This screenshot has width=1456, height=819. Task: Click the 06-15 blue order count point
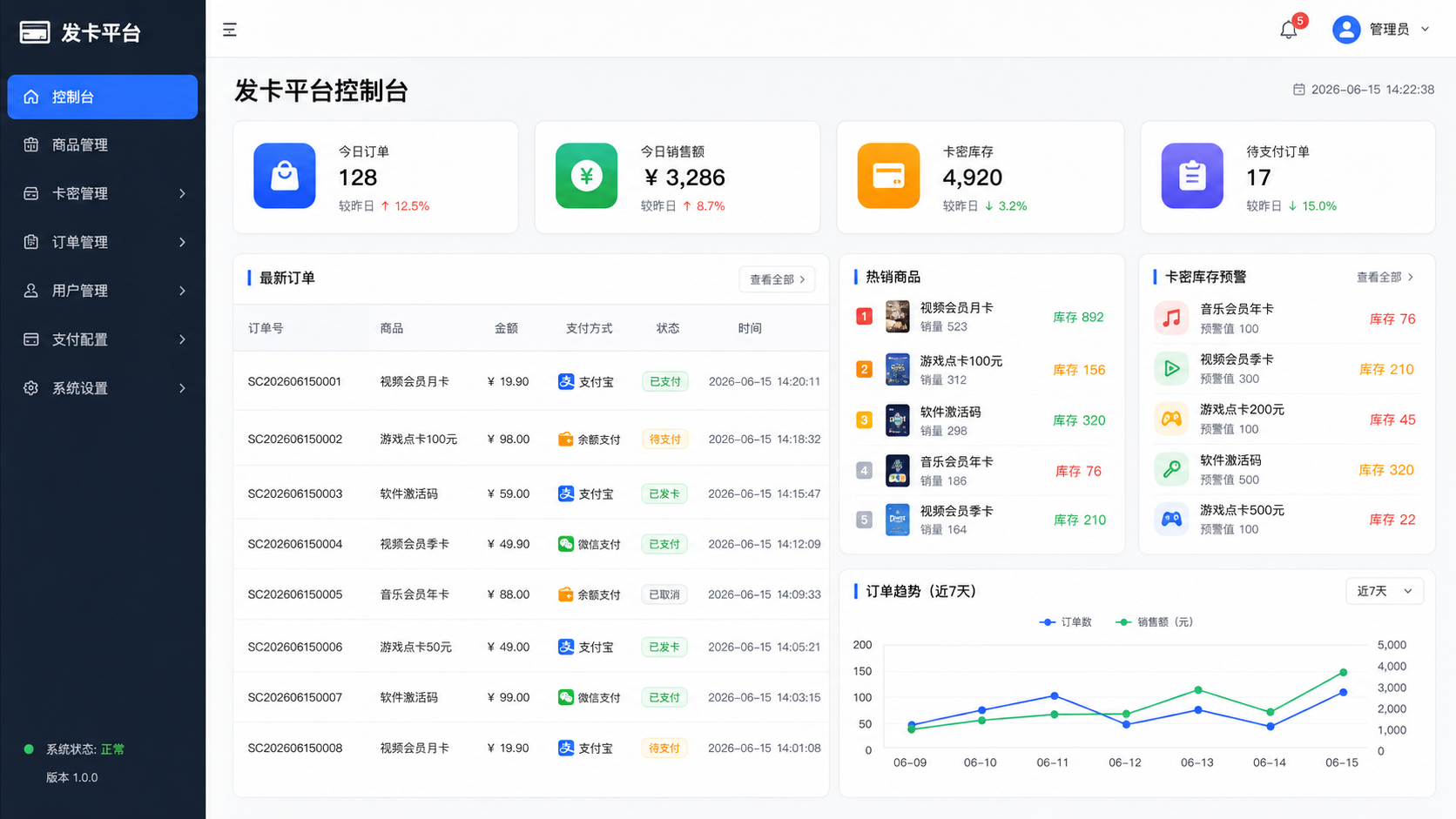pos(1343,693)
